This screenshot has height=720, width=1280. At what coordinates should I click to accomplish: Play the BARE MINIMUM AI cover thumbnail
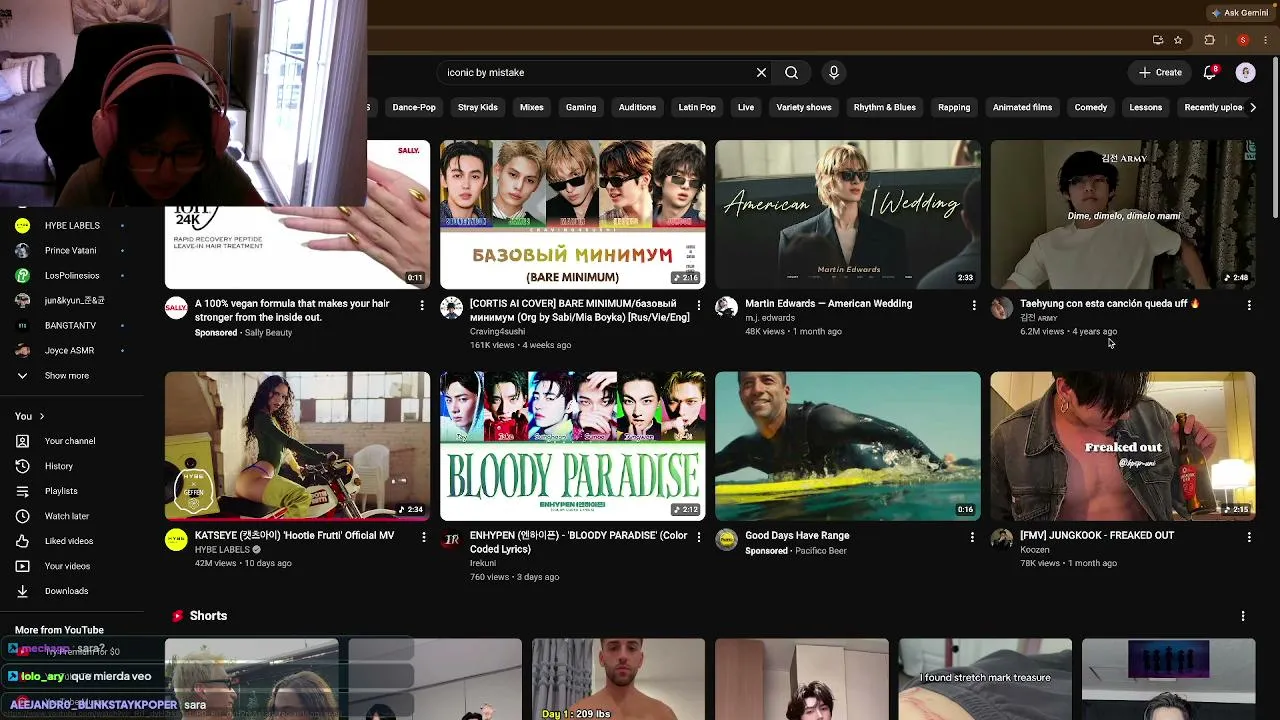pyautogui.click(x=573, y=214)
